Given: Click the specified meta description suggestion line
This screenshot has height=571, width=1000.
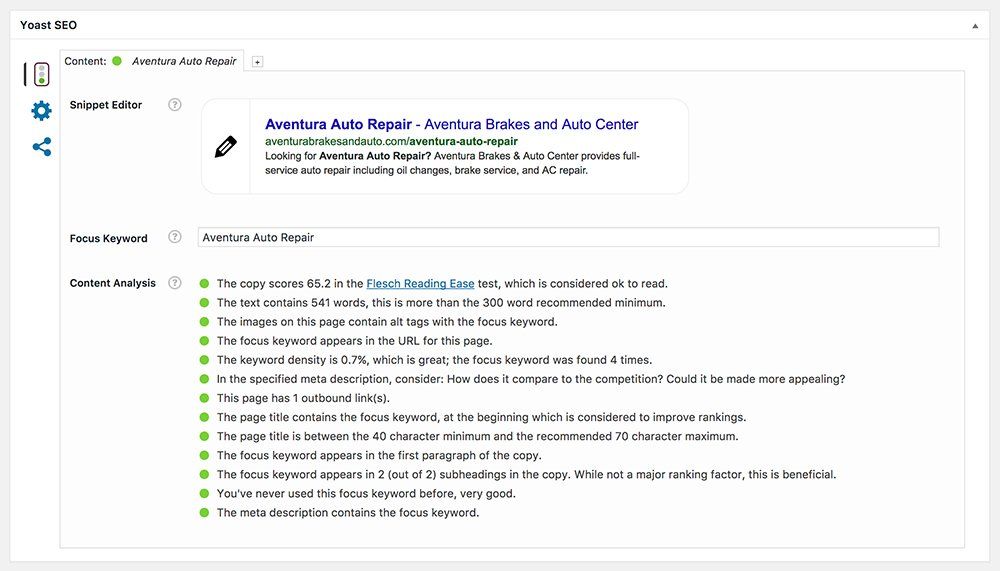Looking at the screenshot, I should (531, 379).
